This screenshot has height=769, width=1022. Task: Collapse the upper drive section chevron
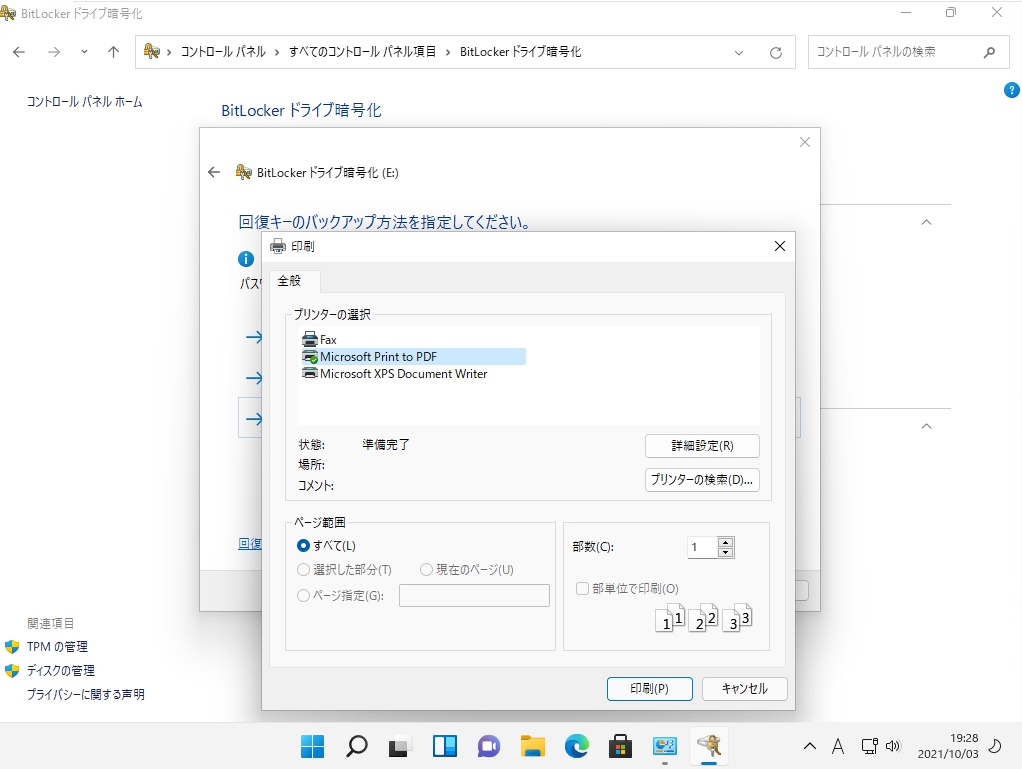click(x=926, y=223)
